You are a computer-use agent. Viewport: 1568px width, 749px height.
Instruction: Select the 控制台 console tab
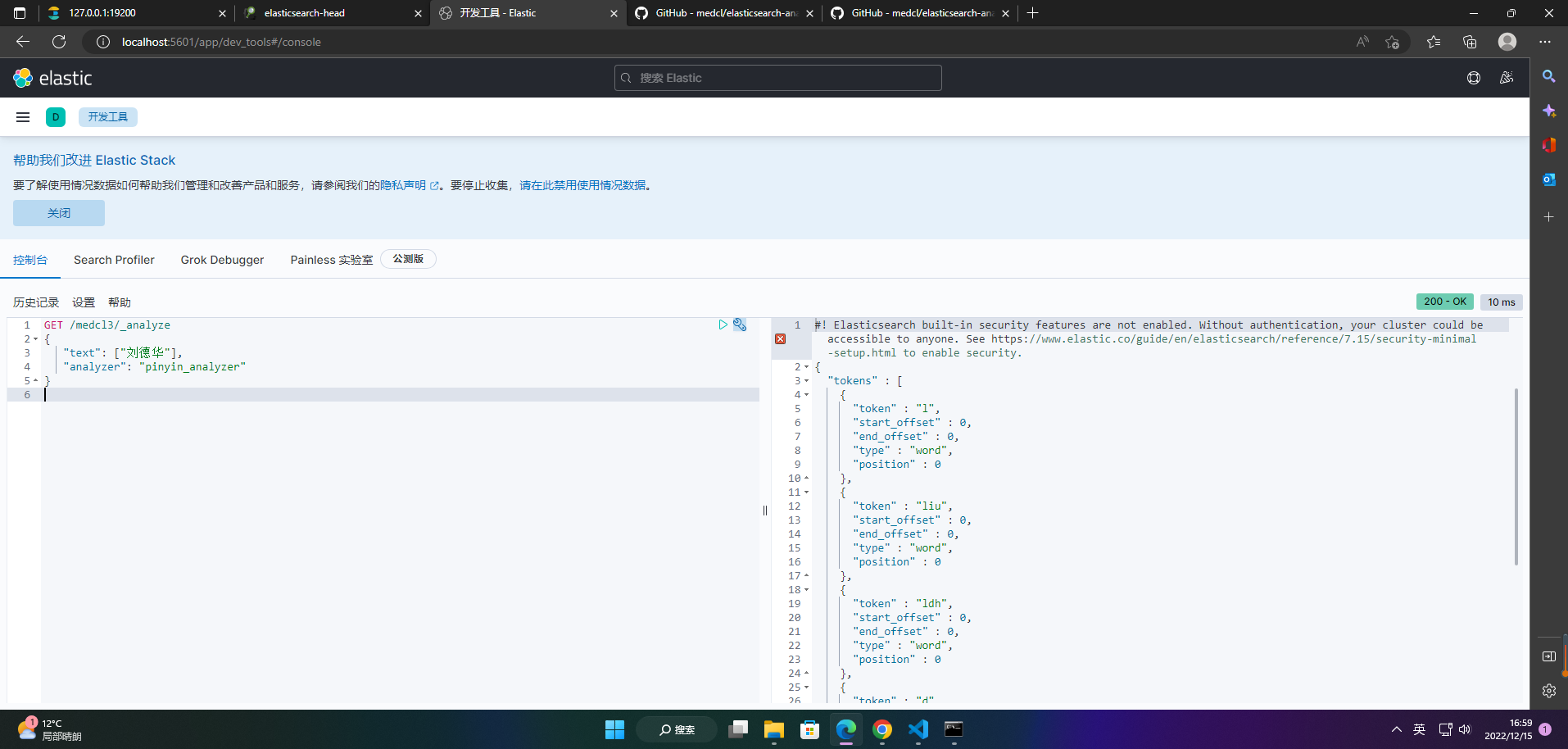(30, 260)
